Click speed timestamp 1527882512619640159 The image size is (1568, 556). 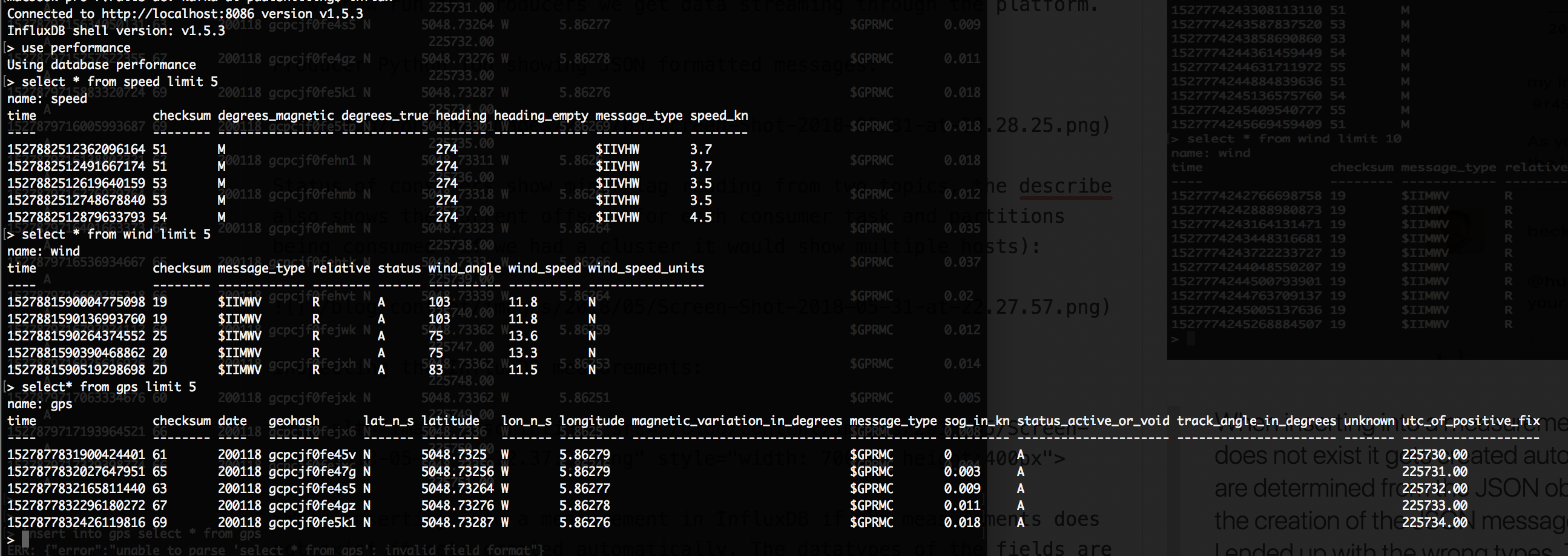point(76,184)
